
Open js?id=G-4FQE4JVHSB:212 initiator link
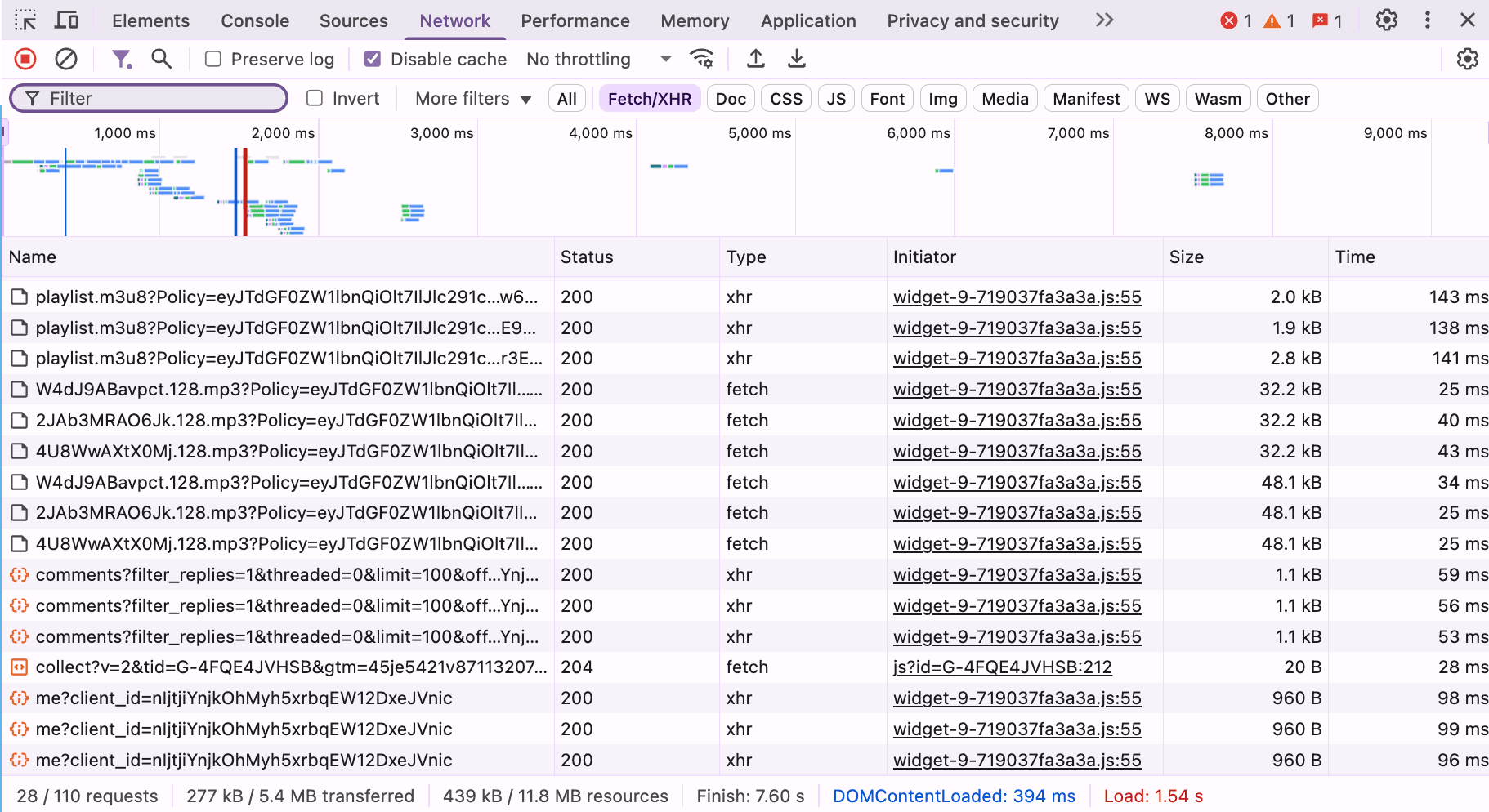[x=1003, y=667]
